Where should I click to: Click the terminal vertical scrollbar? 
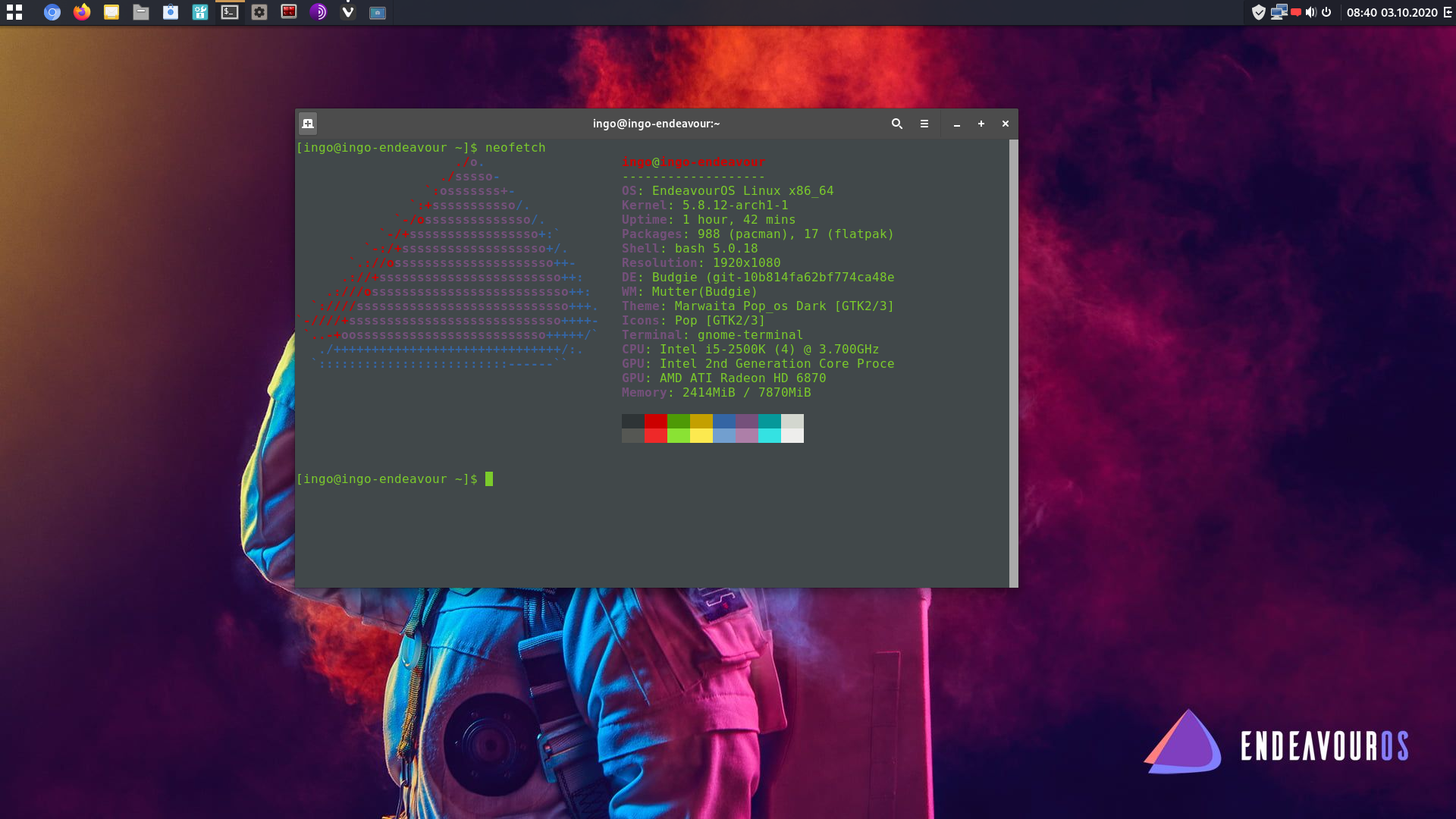point(1014,362)
